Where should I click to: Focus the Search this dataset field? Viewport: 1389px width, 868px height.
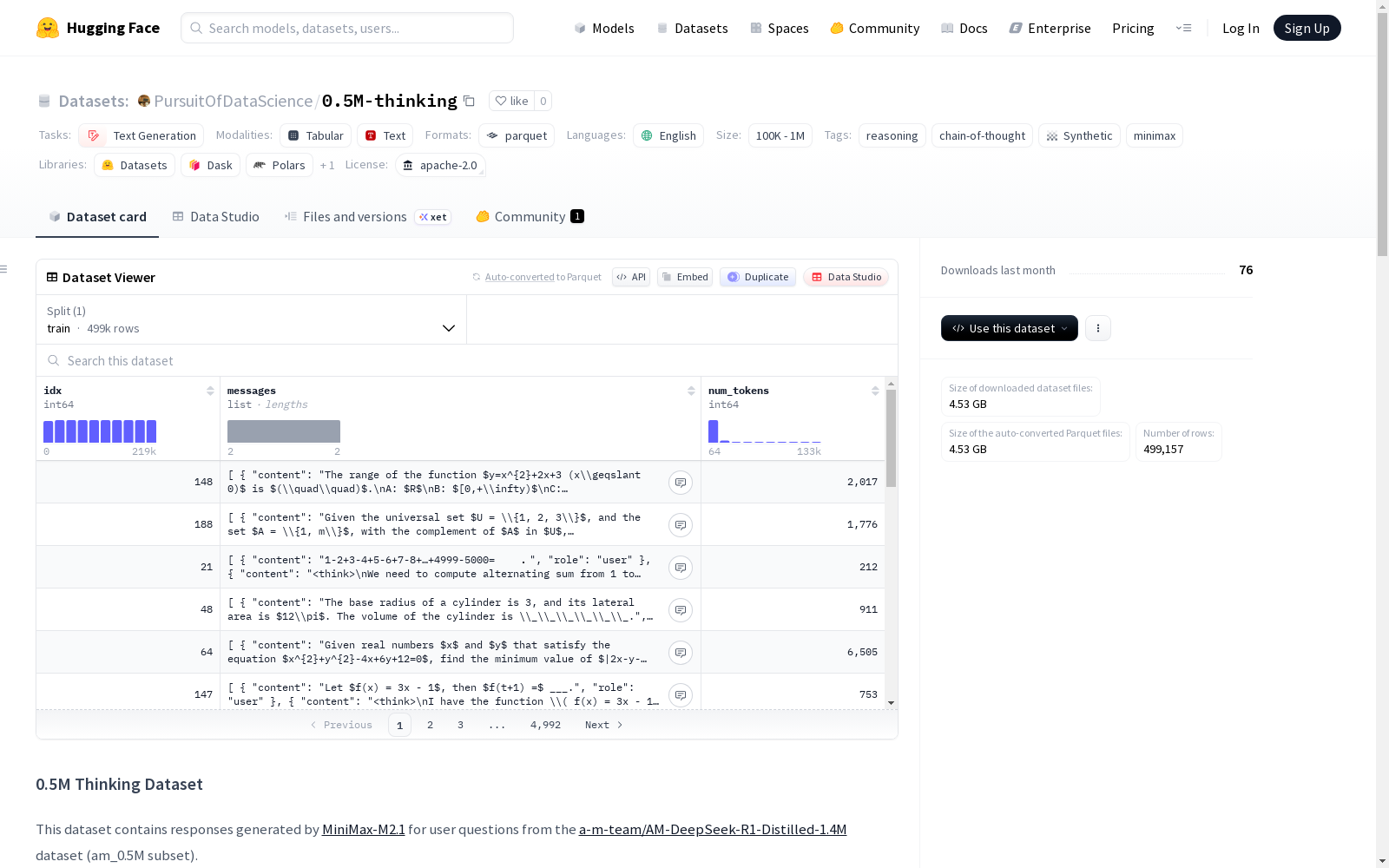pos(467,360)
